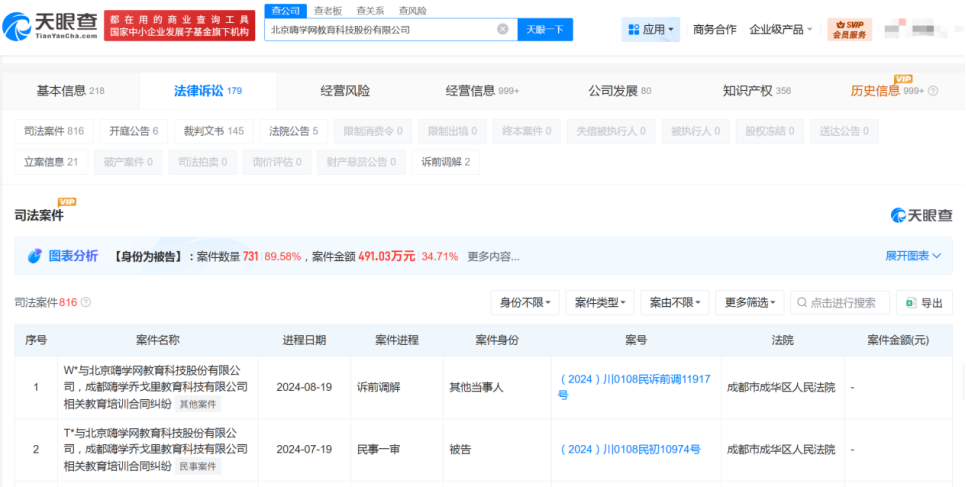
Task: Clear the search box with X icon
Action: point(502,30)
